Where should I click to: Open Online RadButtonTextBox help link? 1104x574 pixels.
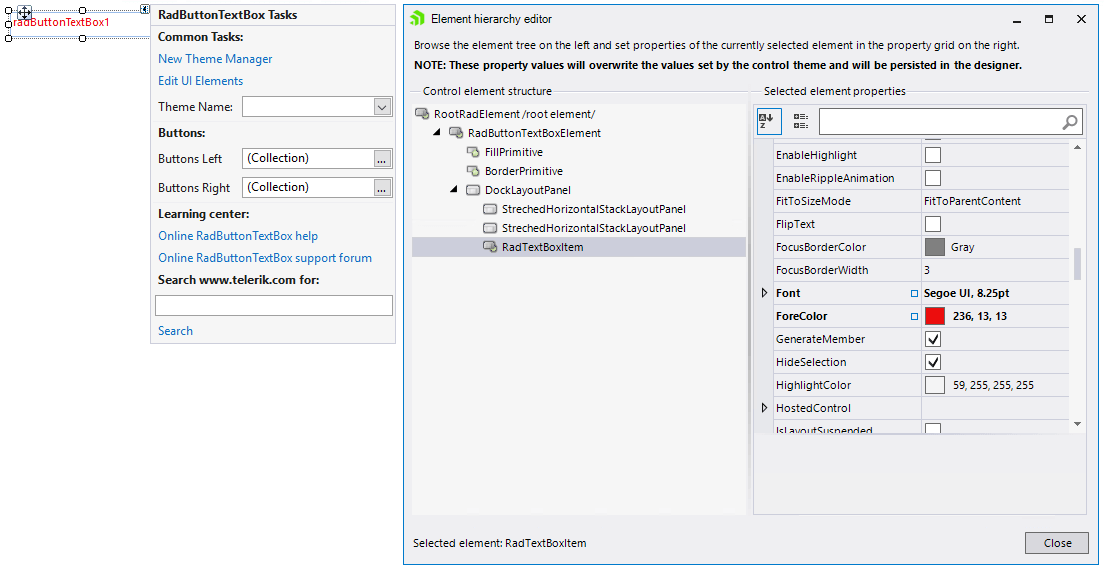[238, 236]
